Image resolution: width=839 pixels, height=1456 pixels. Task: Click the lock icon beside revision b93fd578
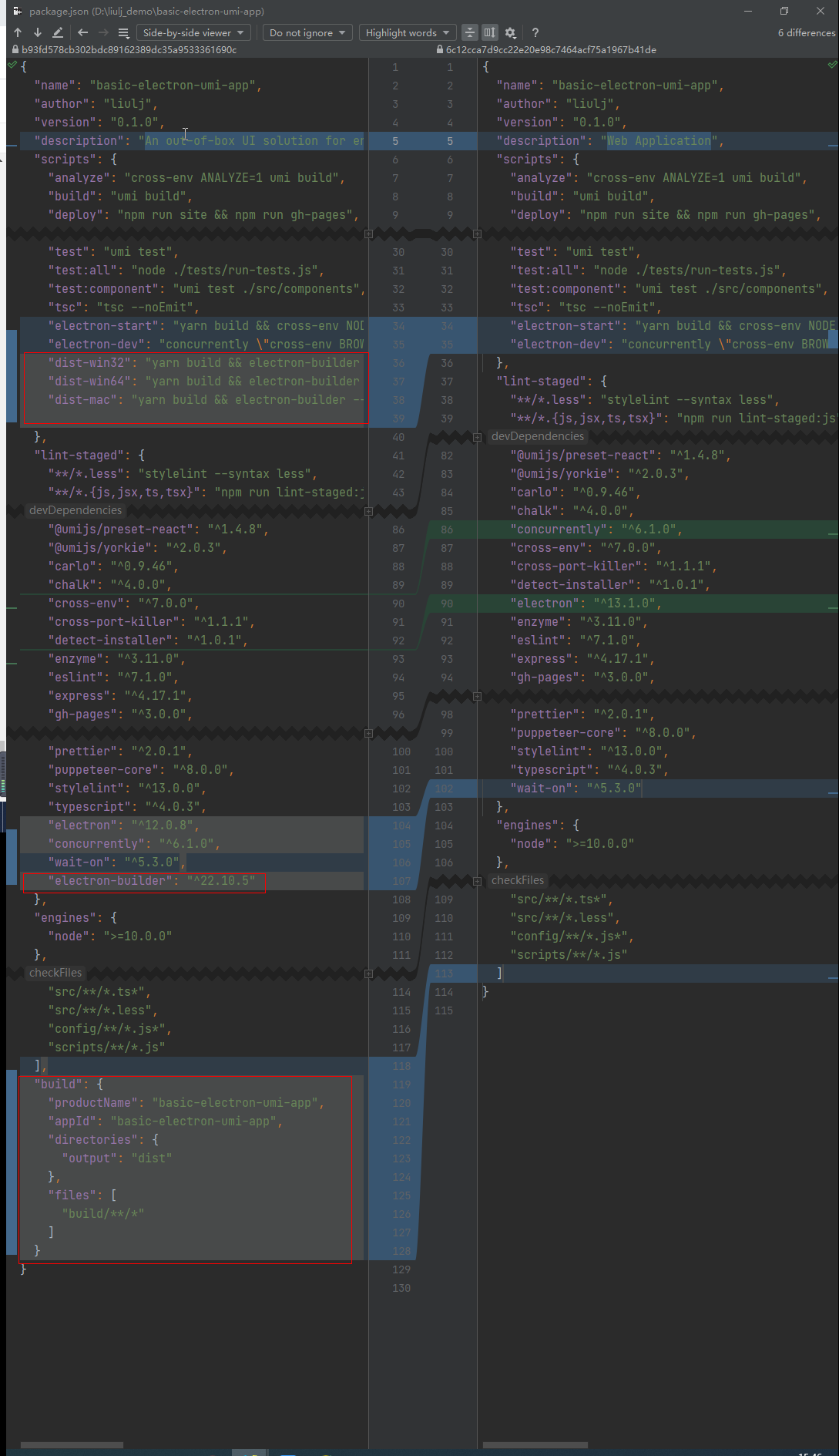click(15, 49)
